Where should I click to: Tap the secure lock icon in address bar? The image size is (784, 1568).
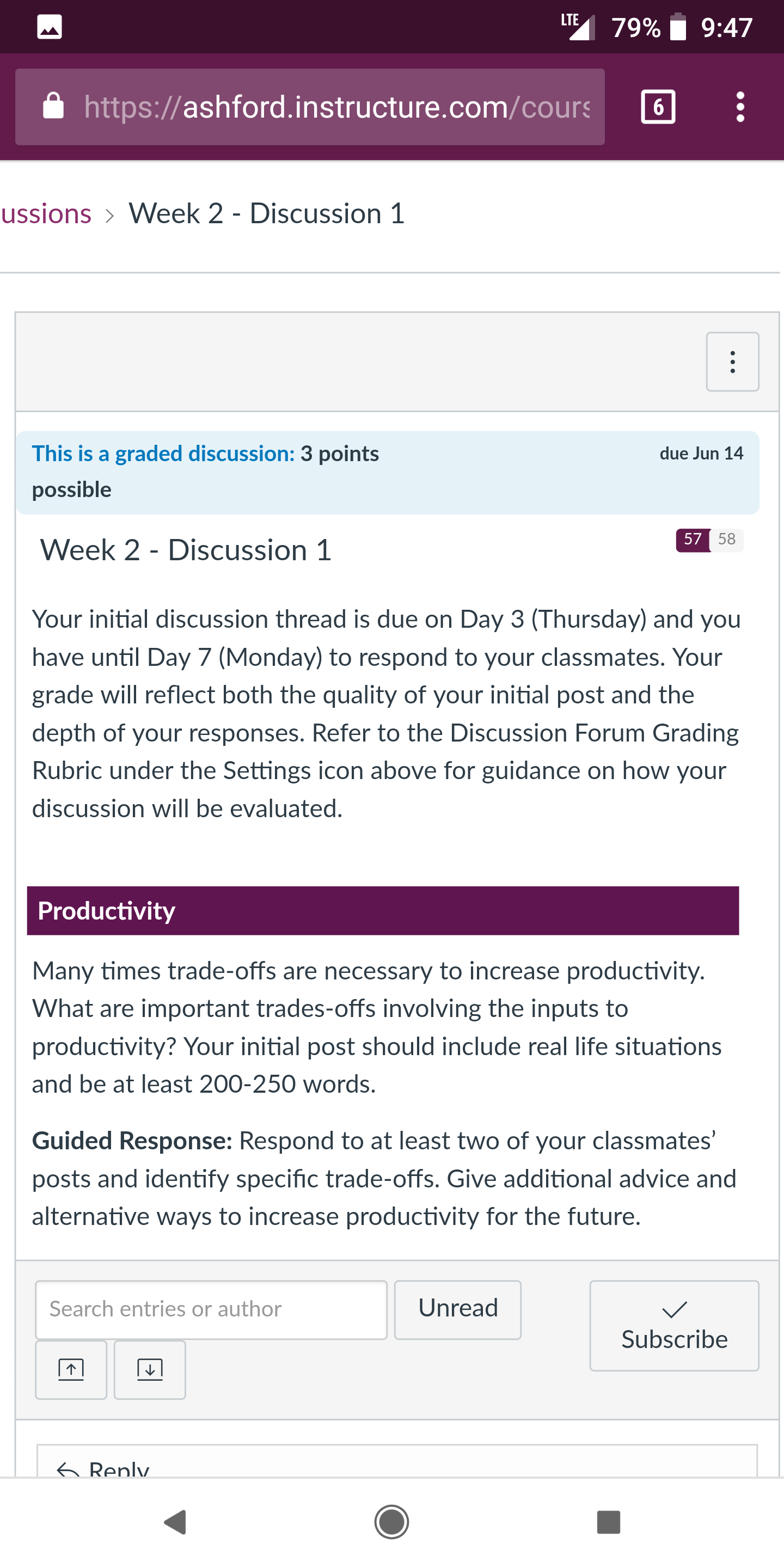(53, 106)
